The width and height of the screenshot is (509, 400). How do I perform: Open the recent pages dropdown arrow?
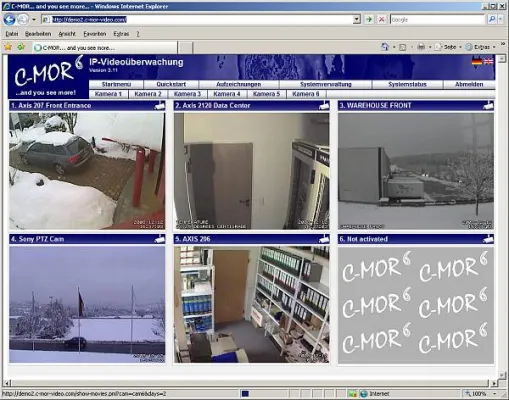34,20
